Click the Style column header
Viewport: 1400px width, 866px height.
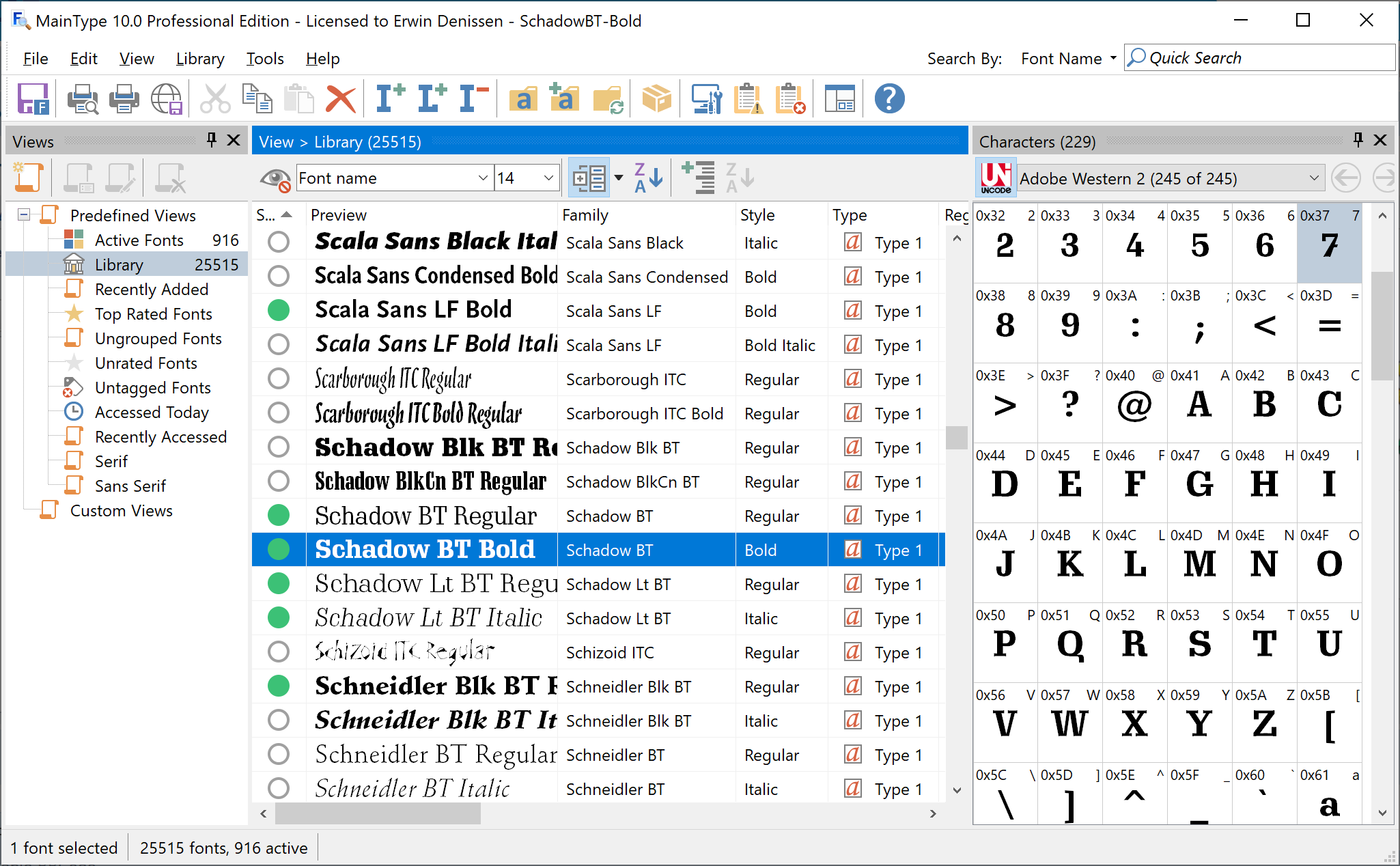point(781,215)
